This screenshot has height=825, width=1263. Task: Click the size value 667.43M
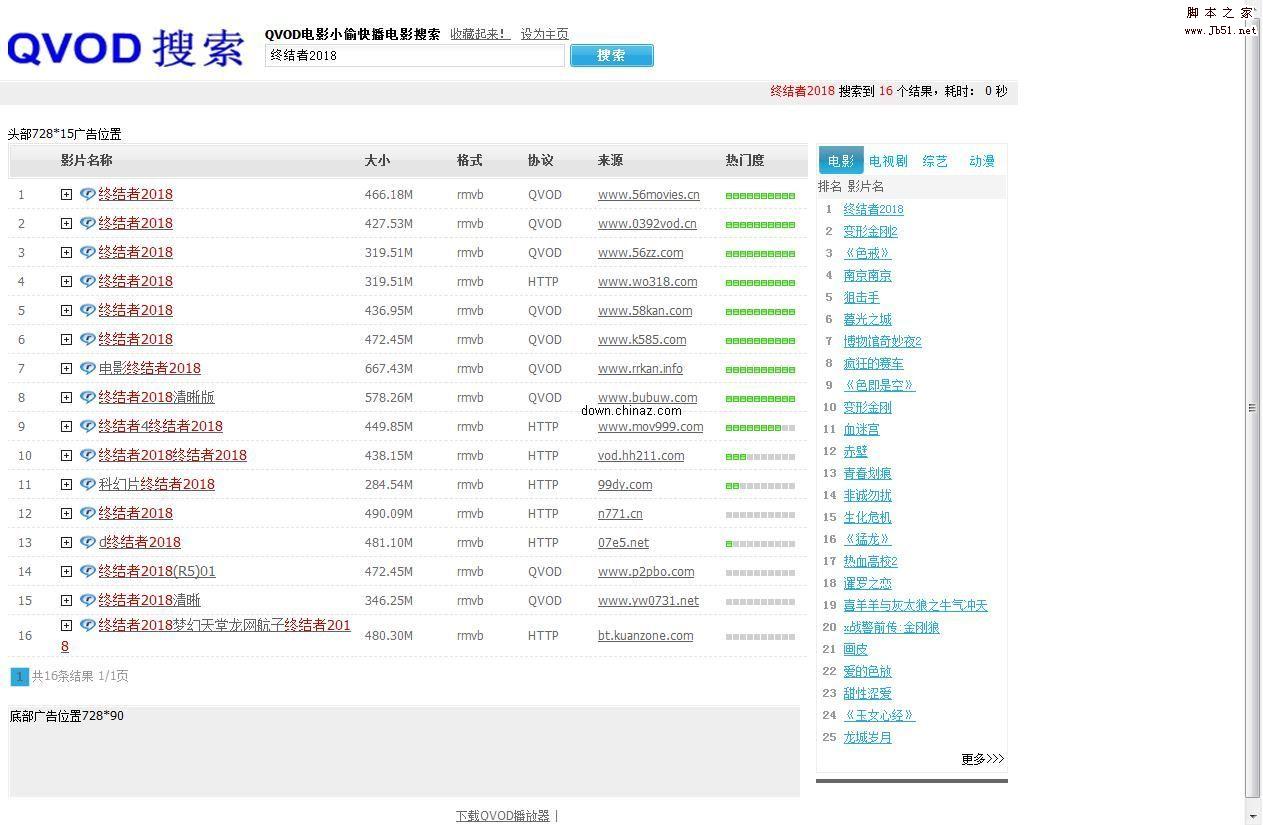(x=389, y=369)
